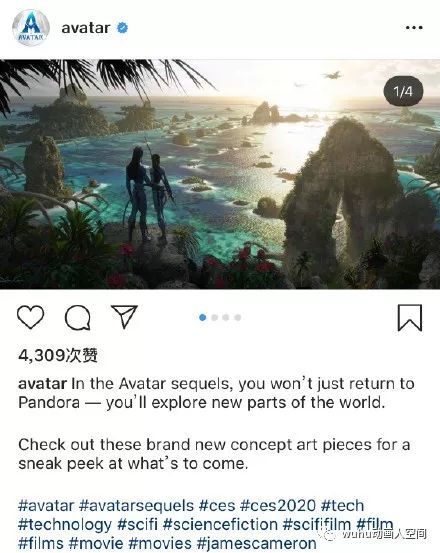The height and width of the screenshot is (553, 440).
Task: Tap the heart like icon
Action: (31, 317)
